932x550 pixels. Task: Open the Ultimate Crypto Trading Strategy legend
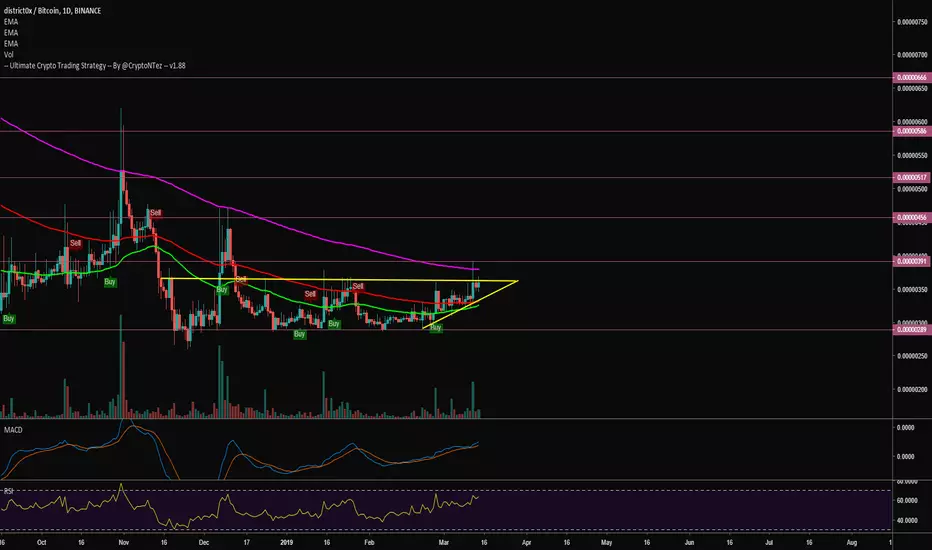pyautogui.click(x=95, y=66)
